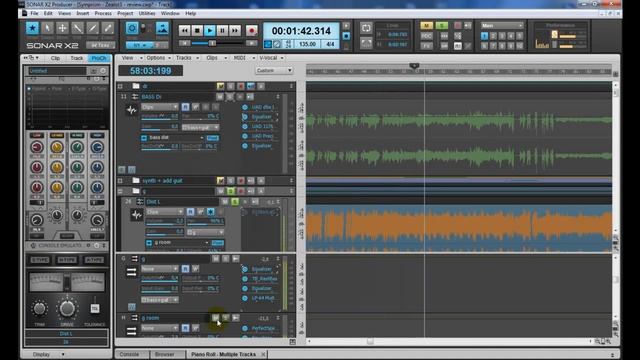Select the Draw line tool
Screen dimensions: 640x360
[x=93, y=28]
